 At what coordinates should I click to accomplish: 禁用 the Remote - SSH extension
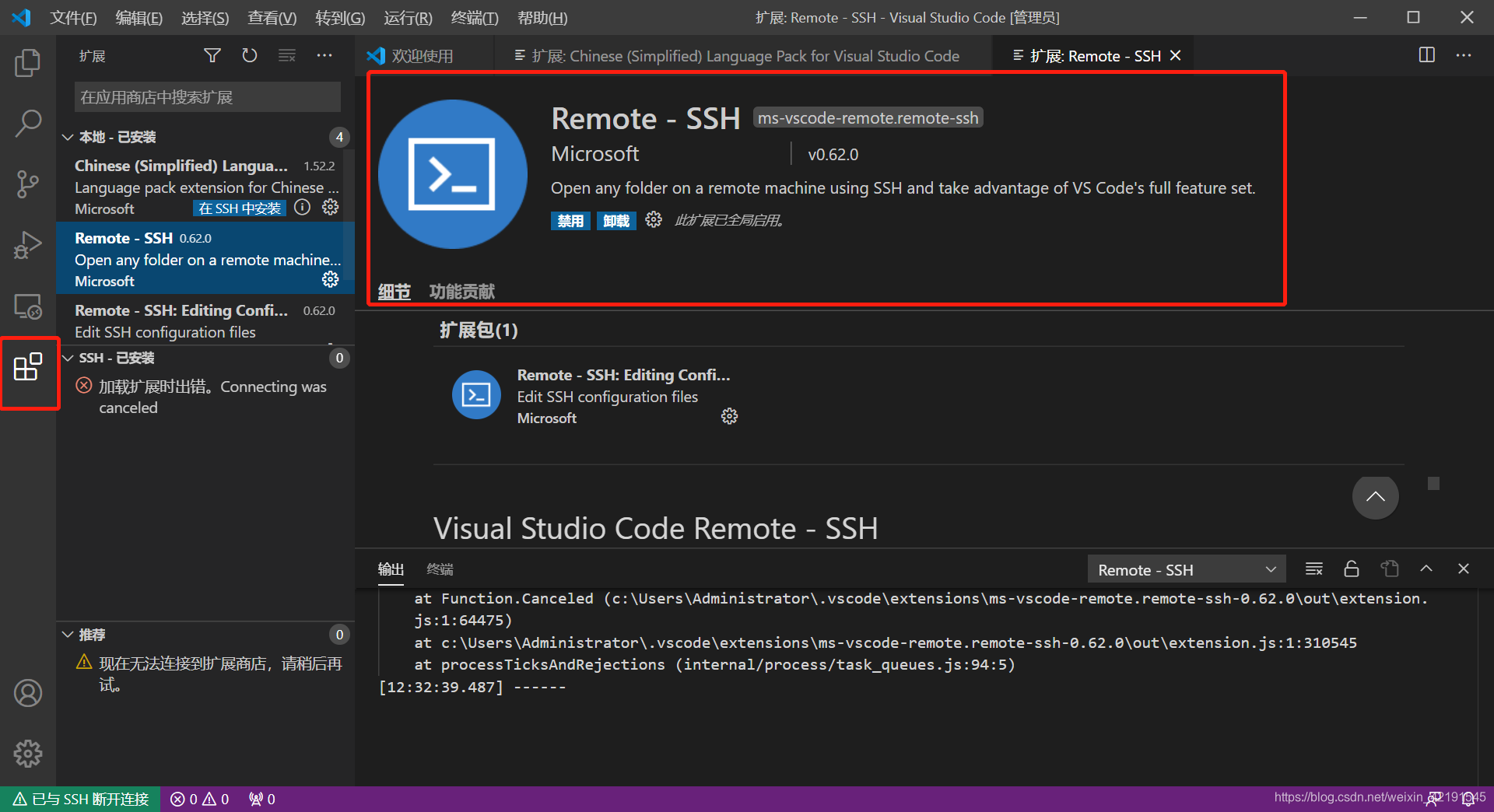[x=570, y=220]
